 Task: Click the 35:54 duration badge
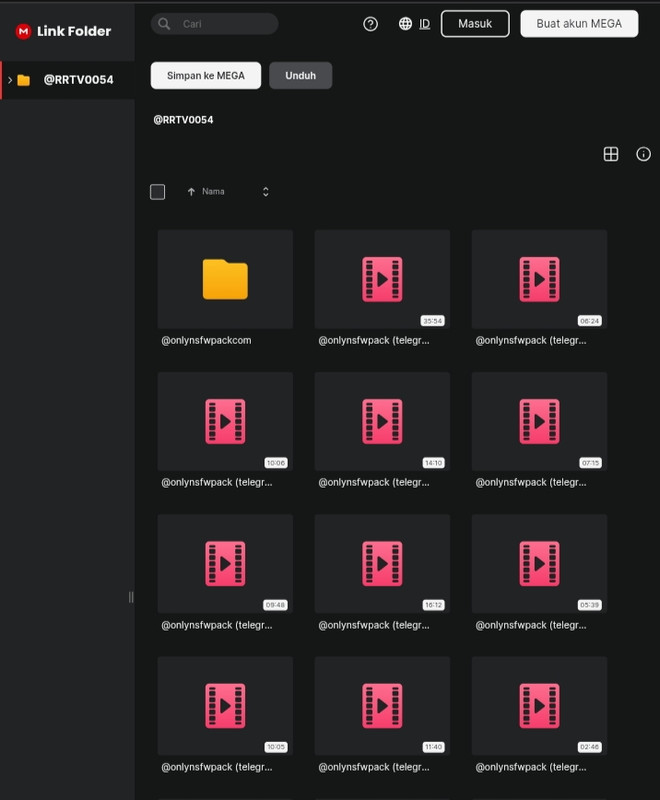pyautogui.click(x=433, y=321)
